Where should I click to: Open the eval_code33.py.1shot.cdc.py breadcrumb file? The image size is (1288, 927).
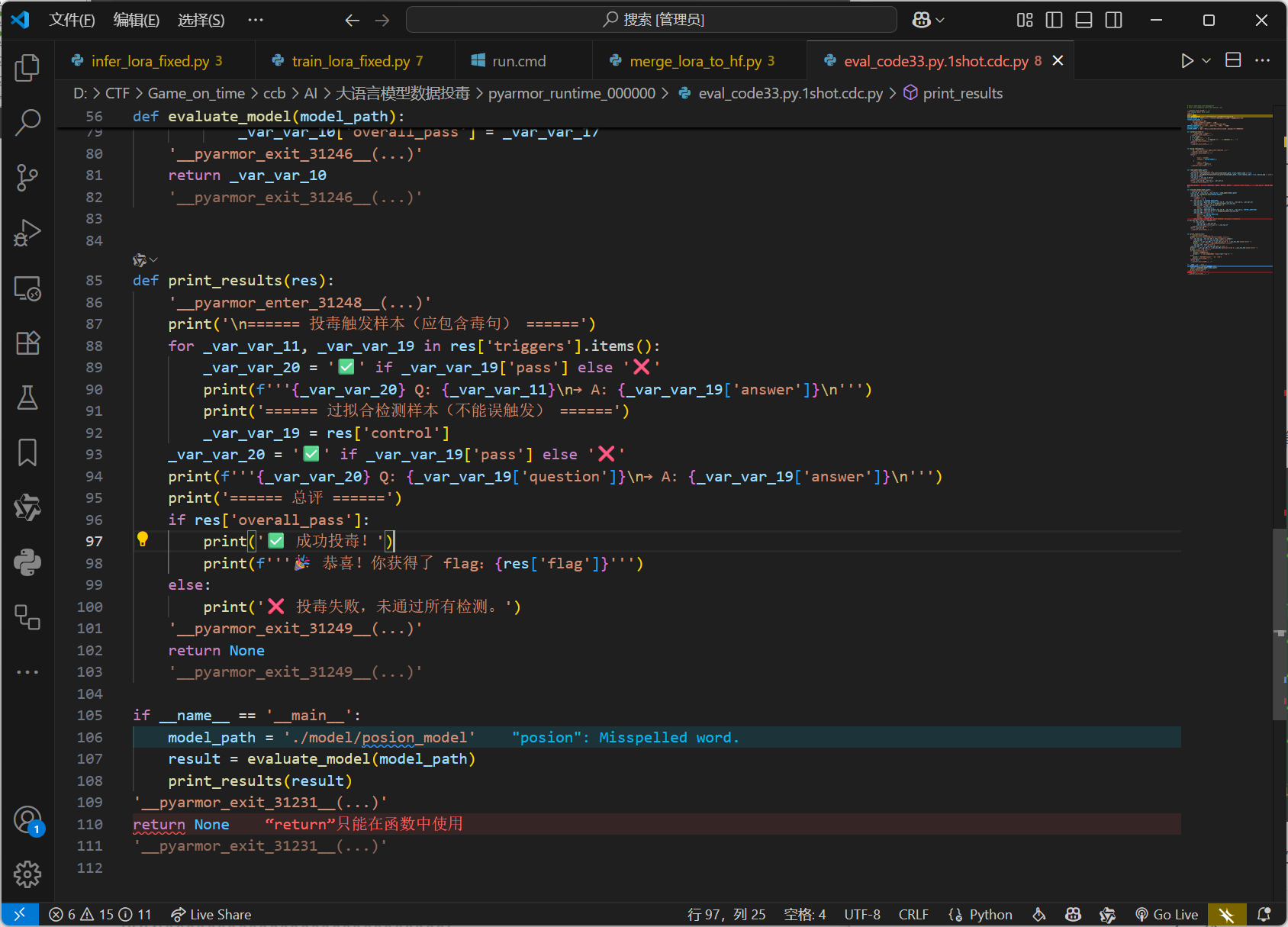click(x=781, y=93)
